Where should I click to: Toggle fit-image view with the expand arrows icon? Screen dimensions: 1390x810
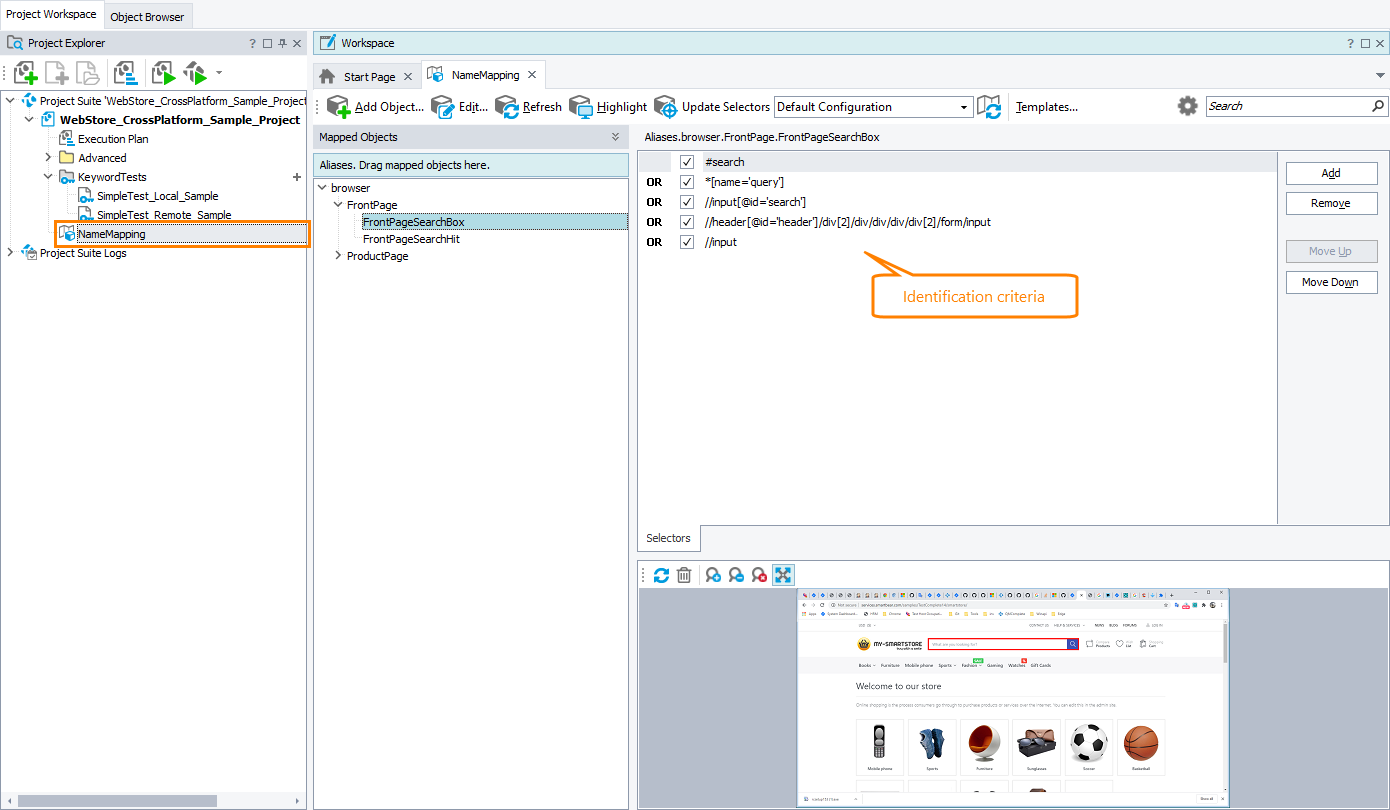pos(783,574)
